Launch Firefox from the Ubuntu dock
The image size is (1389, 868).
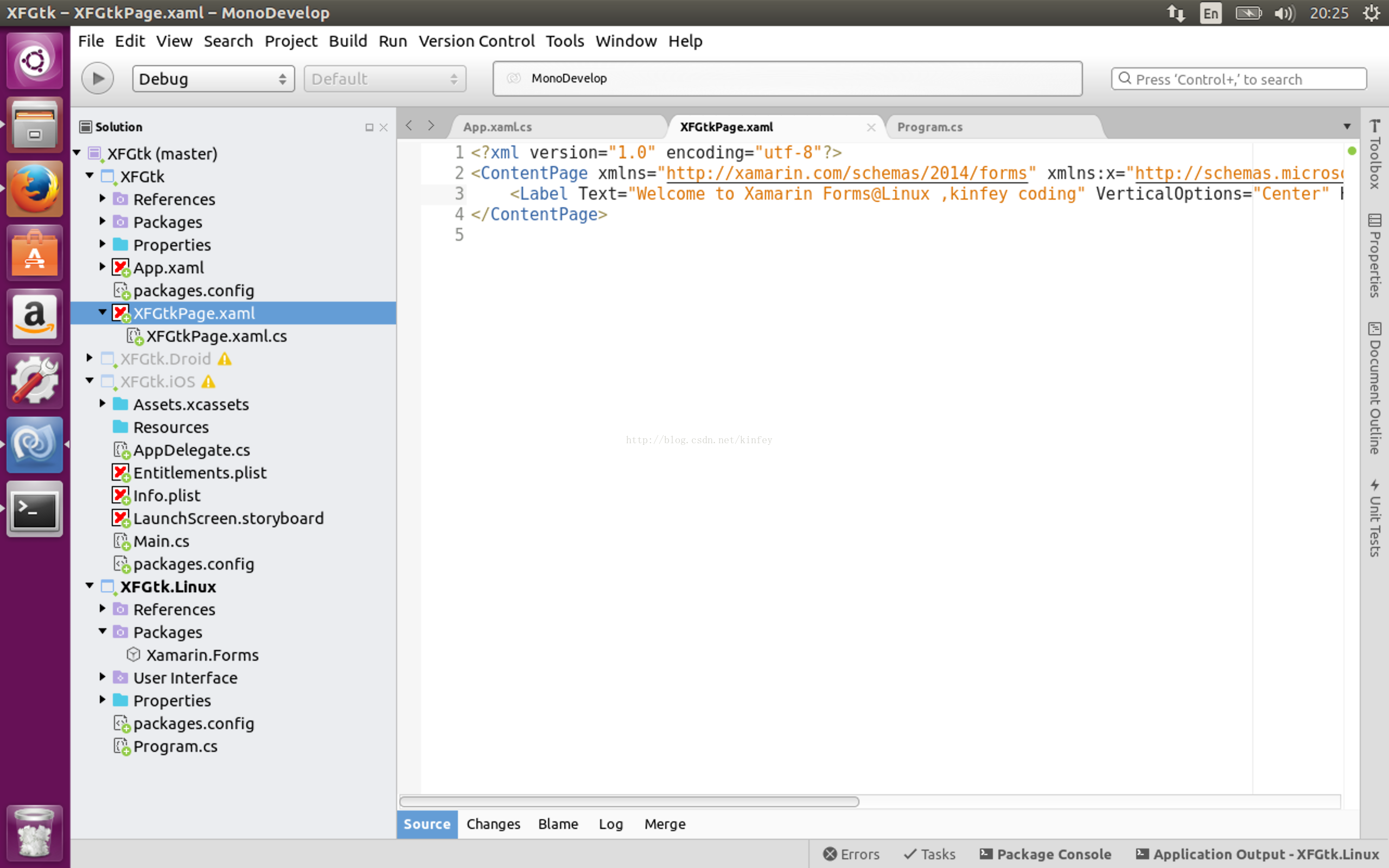point(34,189)
